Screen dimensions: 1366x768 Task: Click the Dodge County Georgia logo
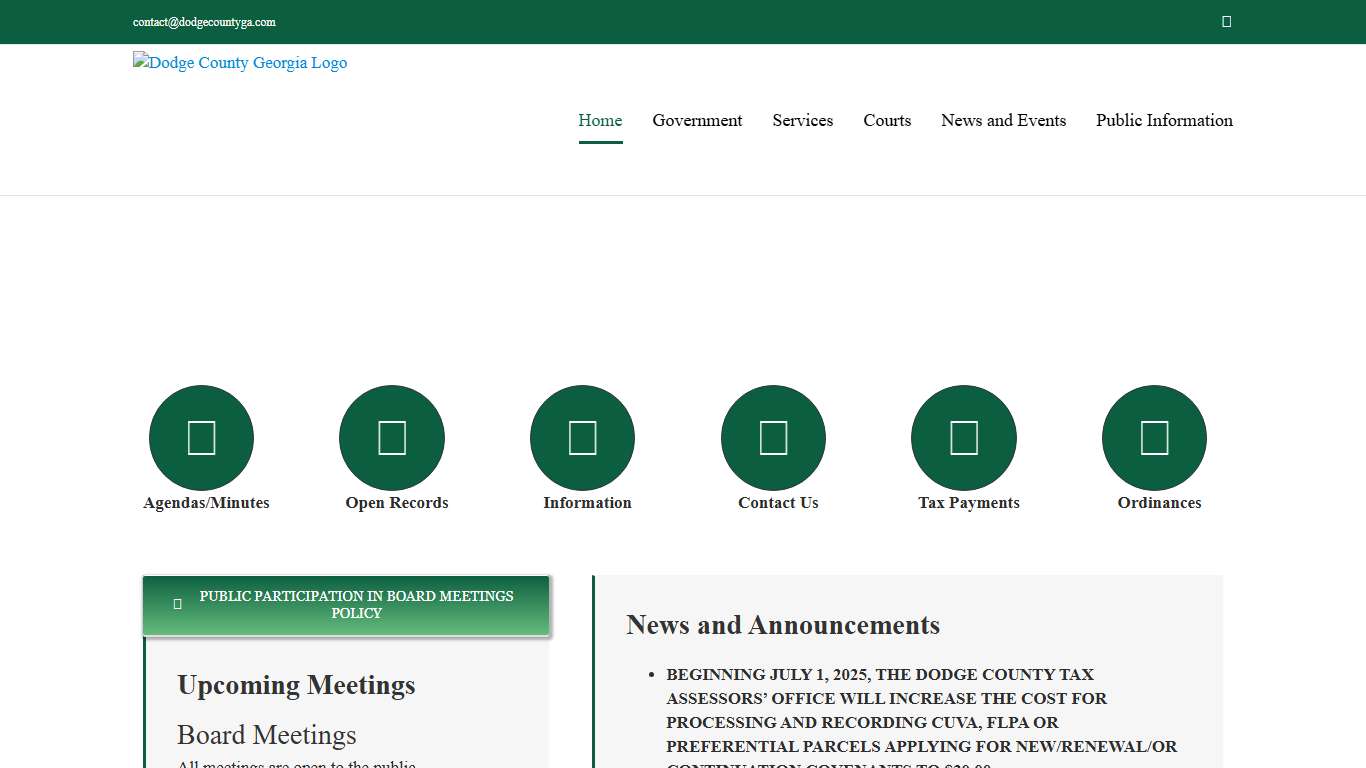[x=239, y=62]
